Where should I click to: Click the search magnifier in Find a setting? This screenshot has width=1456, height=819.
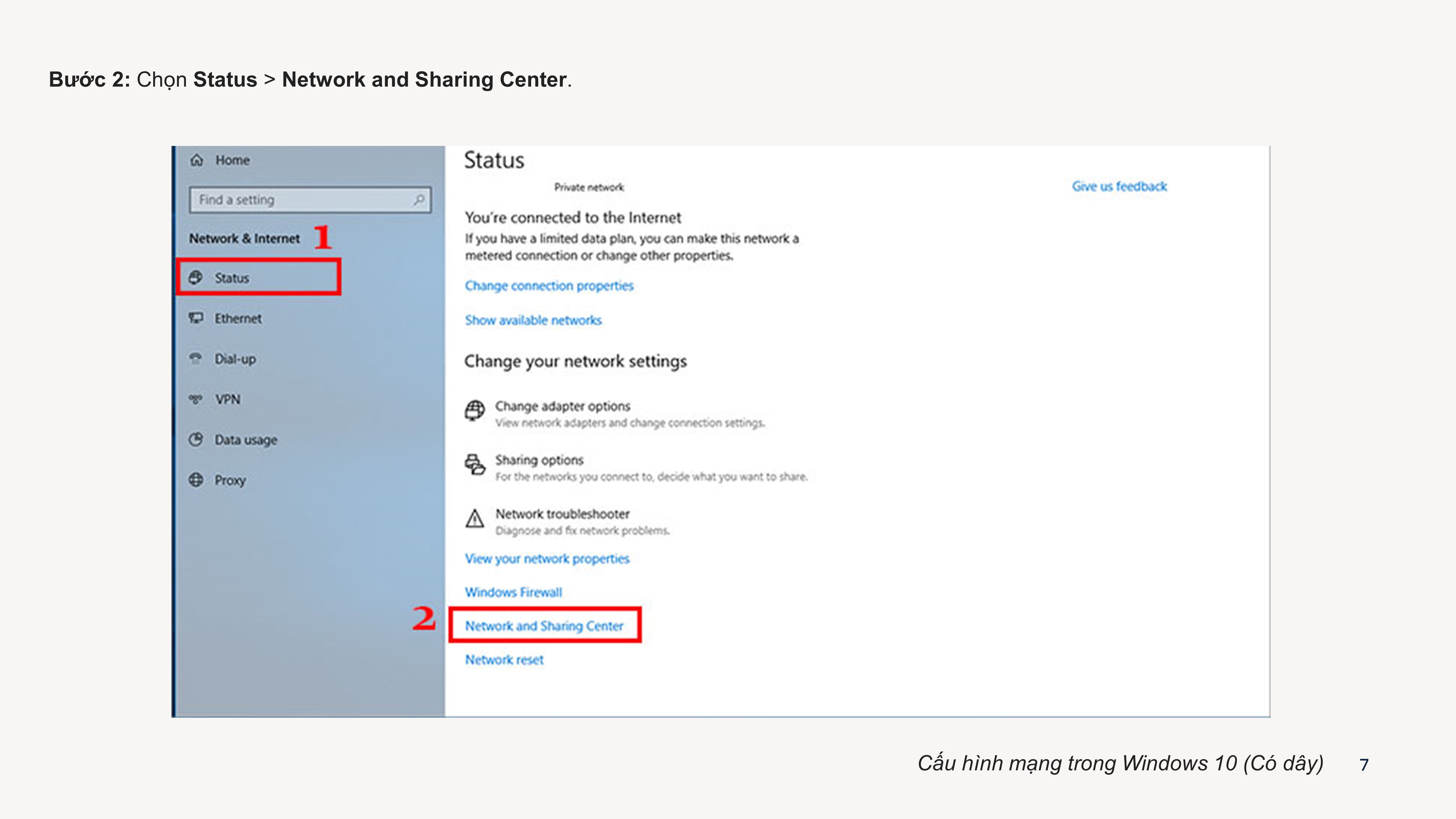tap(419, 200)
